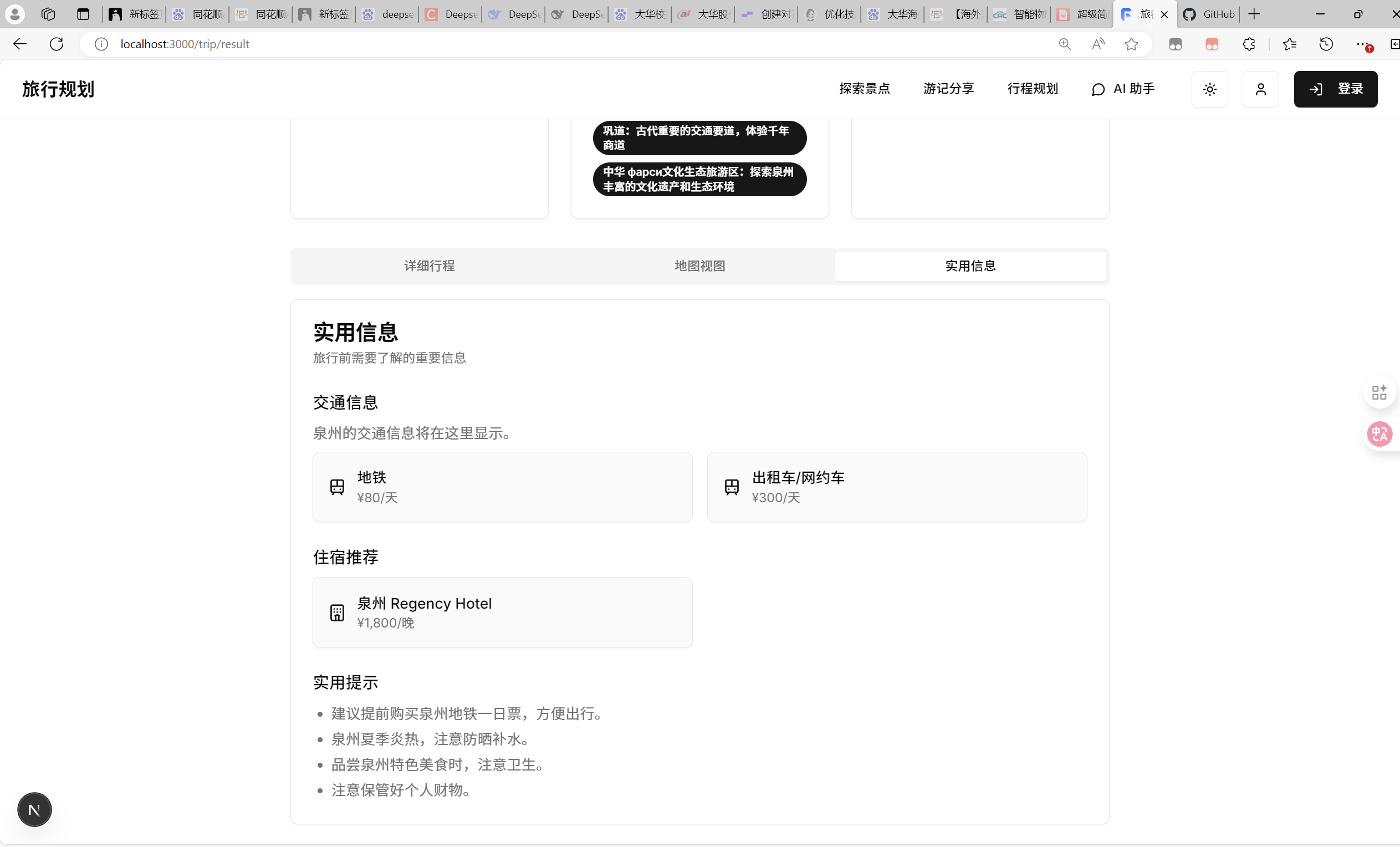Open the GitHub browser tab
Screen dimensions: 1400x847
point(1209,14)
